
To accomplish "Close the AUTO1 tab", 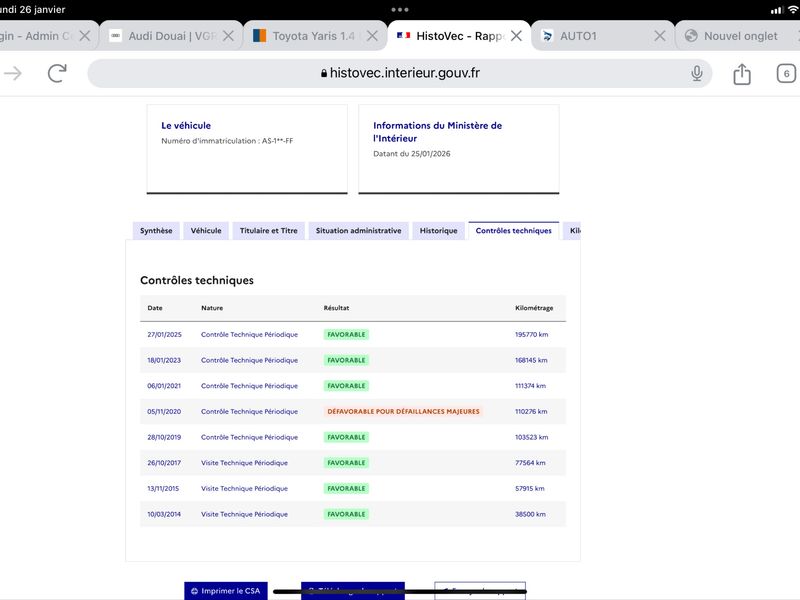I will pos(660,36).
